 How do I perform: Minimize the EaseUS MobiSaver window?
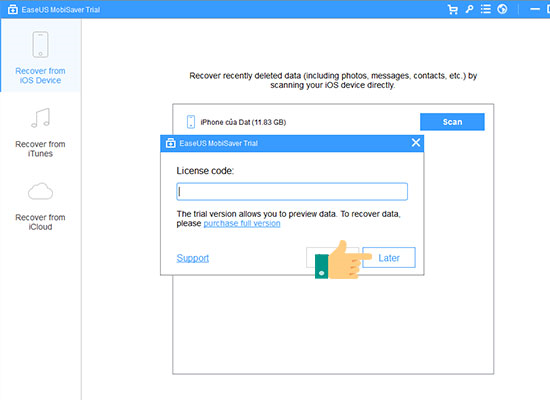(x=535, y=9)
